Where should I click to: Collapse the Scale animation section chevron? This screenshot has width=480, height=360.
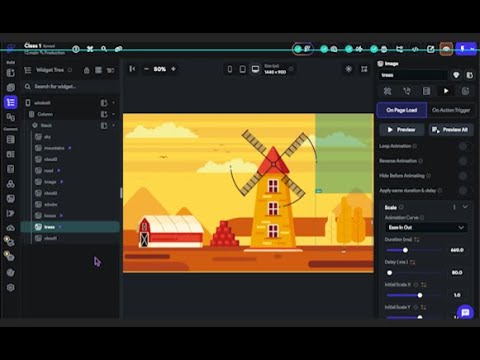point(465,207)
